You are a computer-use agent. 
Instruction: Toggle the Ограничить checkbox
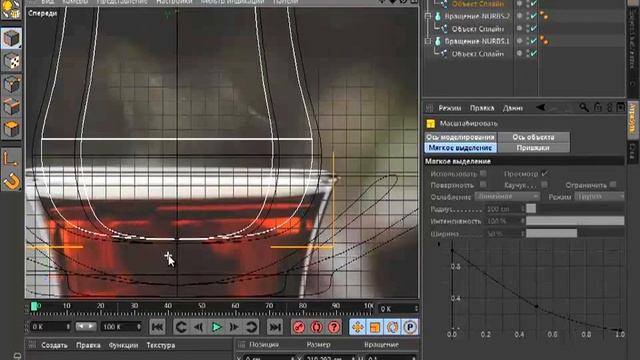click(613, 184)
